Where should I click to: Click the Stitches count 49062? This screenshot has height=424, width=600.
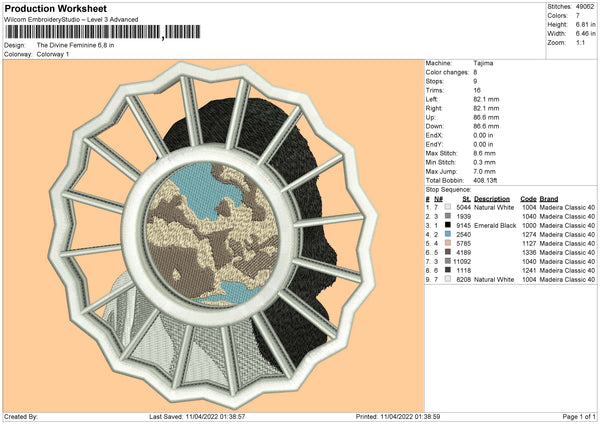(x=585, y=7)
